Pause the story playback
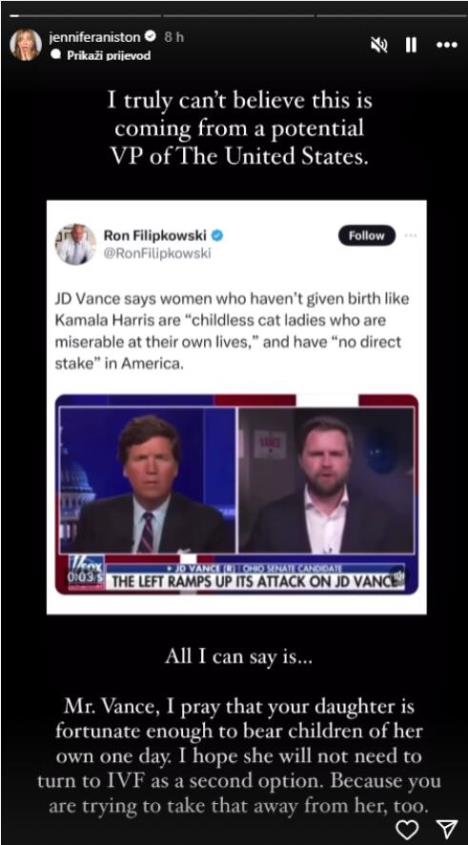The width and height of the screenshot is (468, 845). (411, 45)
